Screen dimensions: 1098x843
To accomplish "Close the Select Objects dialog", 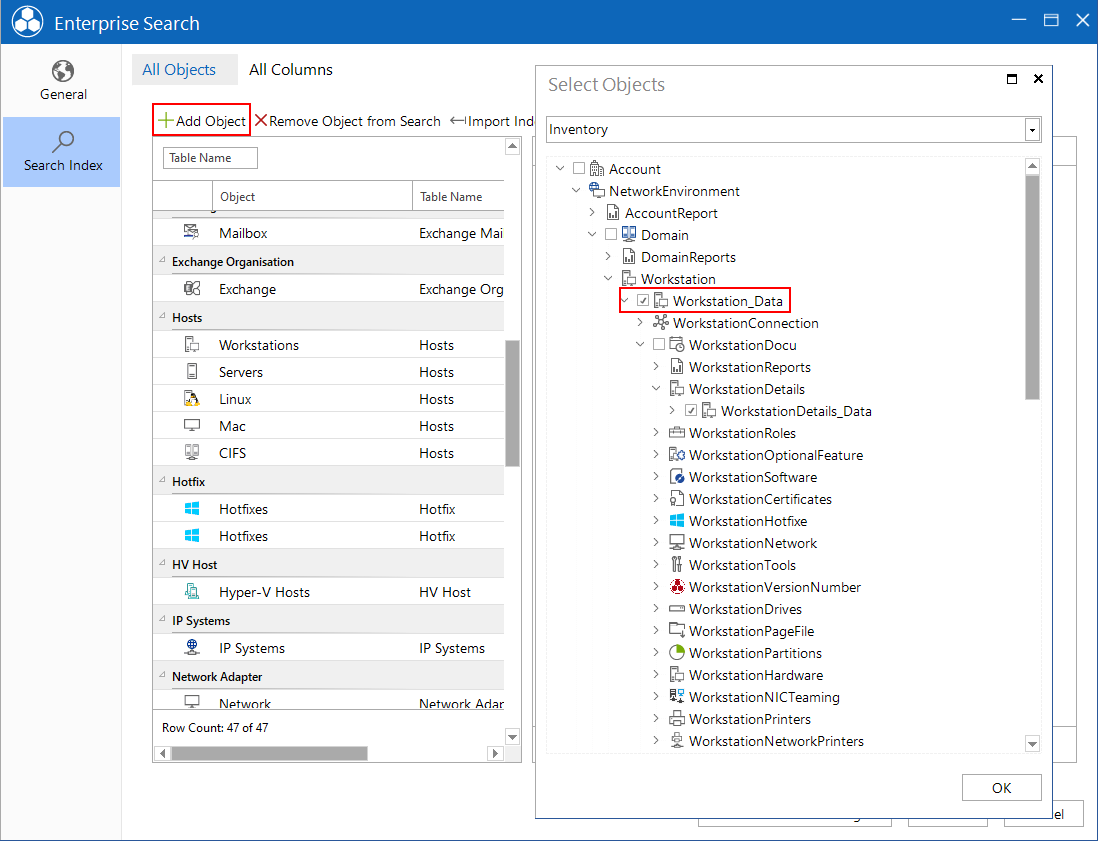I will (x=1038, y=79).
